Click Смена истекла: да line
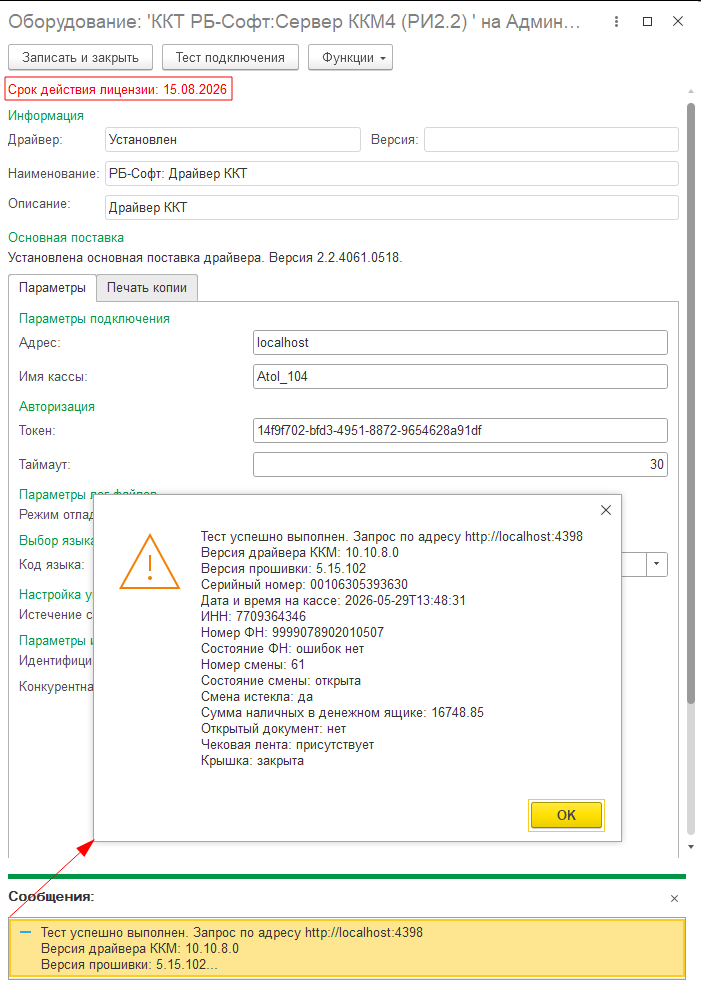Image resolution: width=701 pixels, height=988 pixels. tap(257, 697)
